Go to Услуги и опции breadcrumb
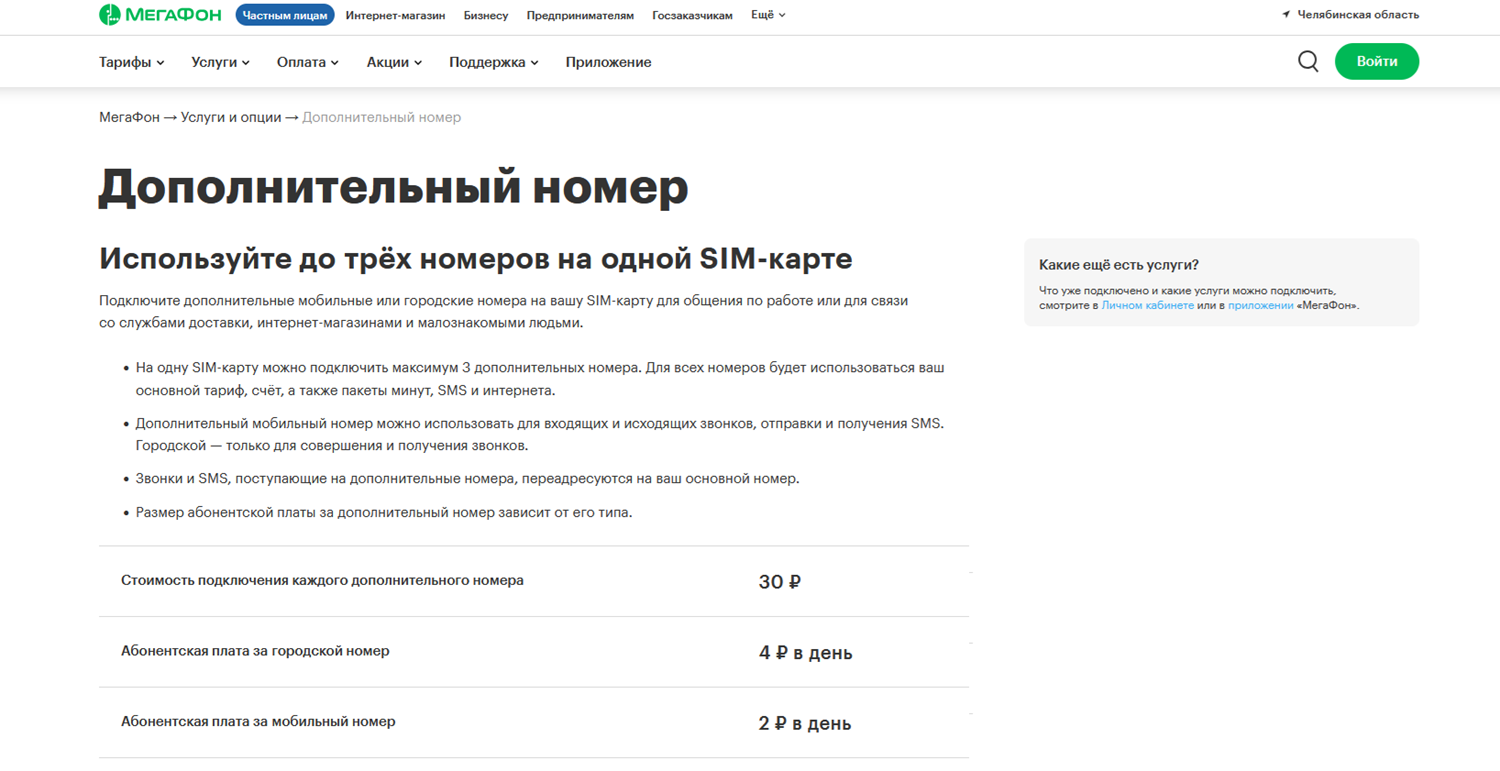 (x=231, y=117)
